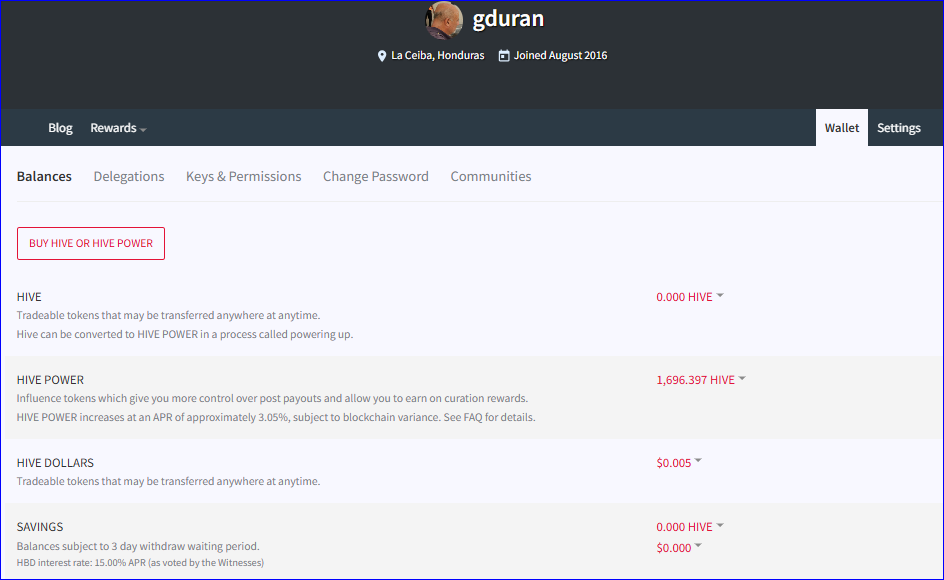Image resolution: width=944 pixels, height=580 pixels.
Task: Click the gduran profile avatar
Action: click(444, 19)
